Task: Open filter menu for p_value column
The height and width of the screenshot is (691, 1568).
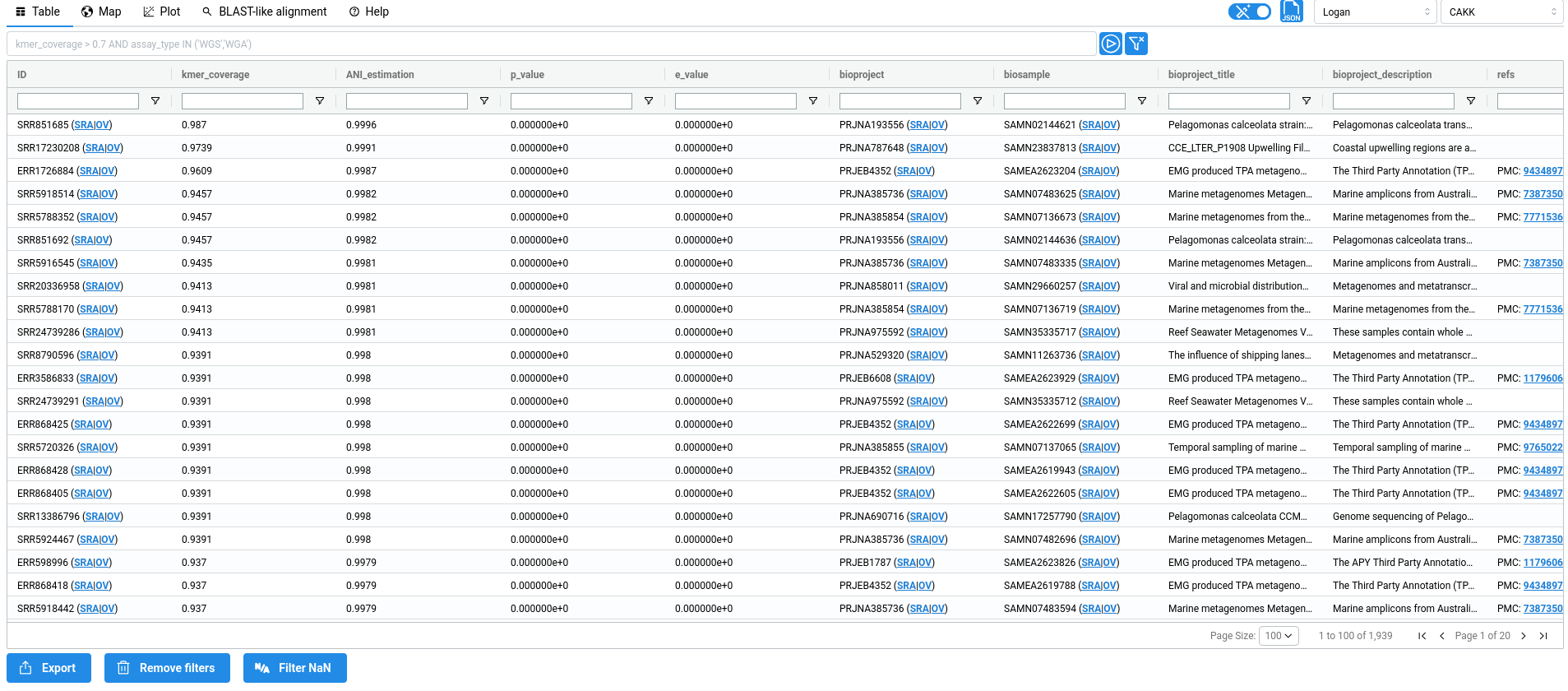Action: pyautogui.click(x=649, y=101)
